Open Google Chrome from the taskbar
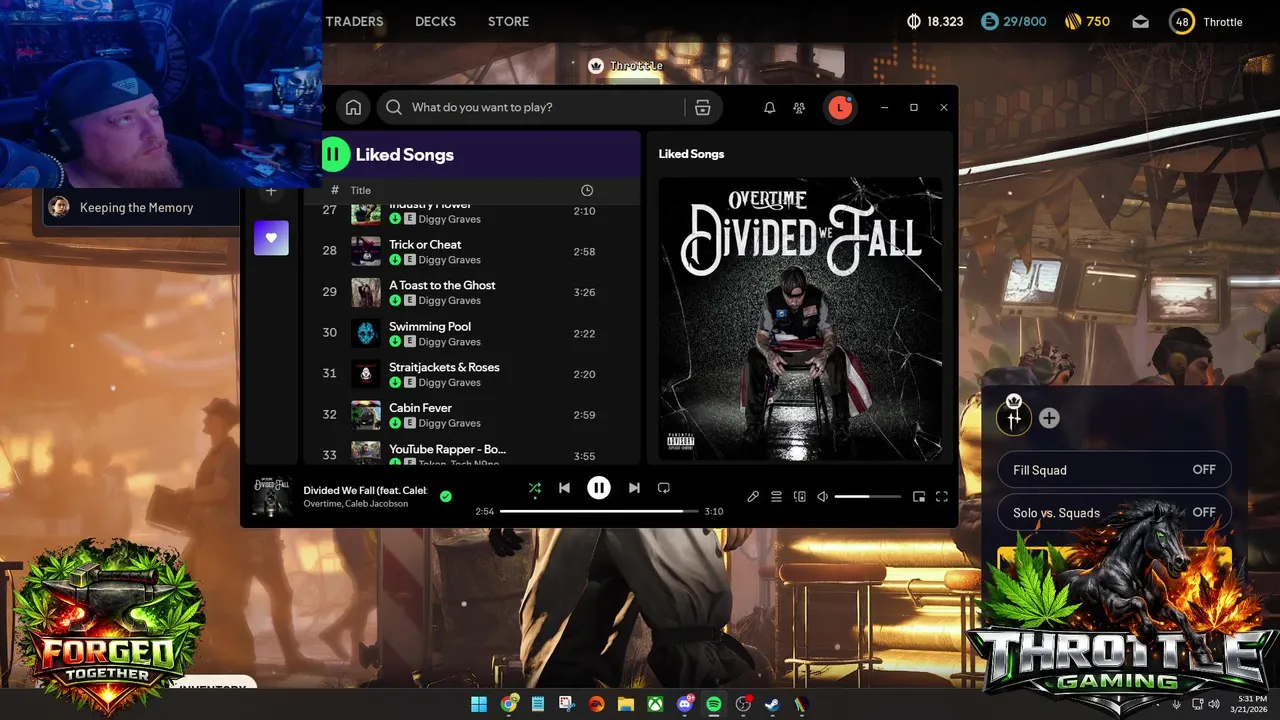This screenshot has width=1280, height=720. [509, 704]
